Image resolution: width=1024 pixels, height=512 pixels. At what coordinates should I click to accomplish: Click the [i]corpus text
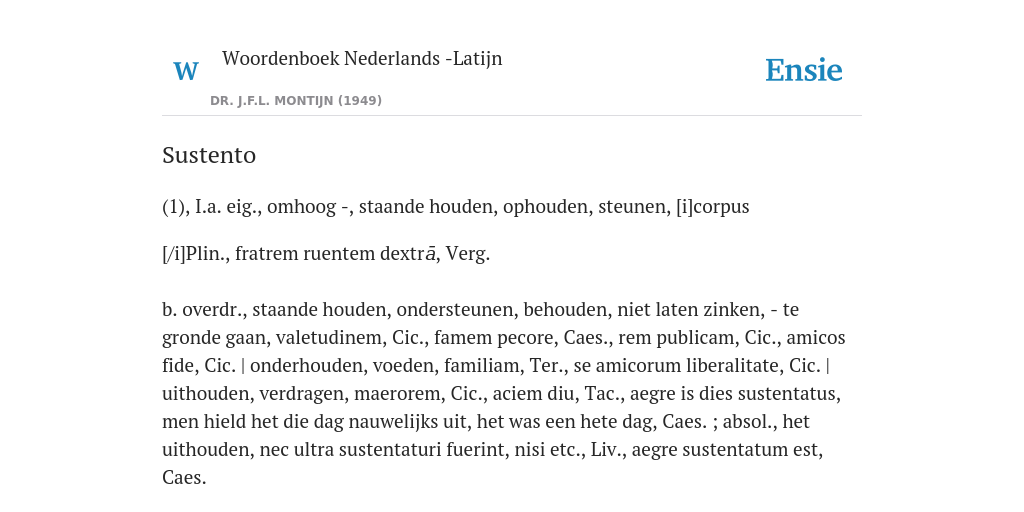tap(712, 207)
